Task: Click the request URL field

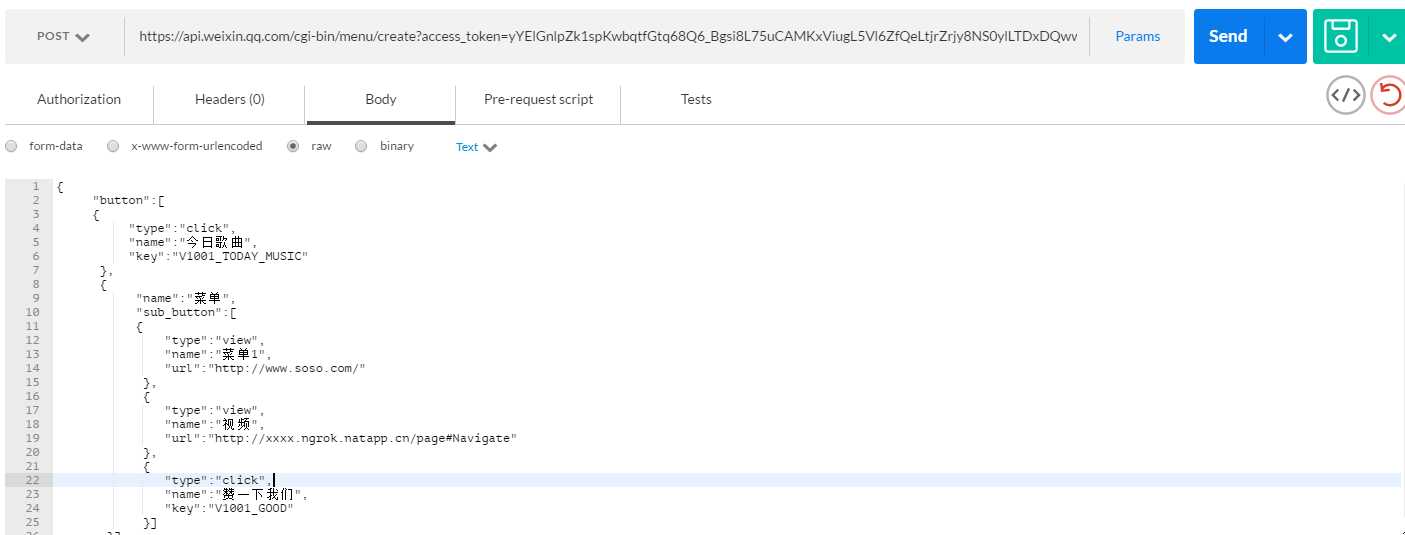Action: [x=607, y=36]
